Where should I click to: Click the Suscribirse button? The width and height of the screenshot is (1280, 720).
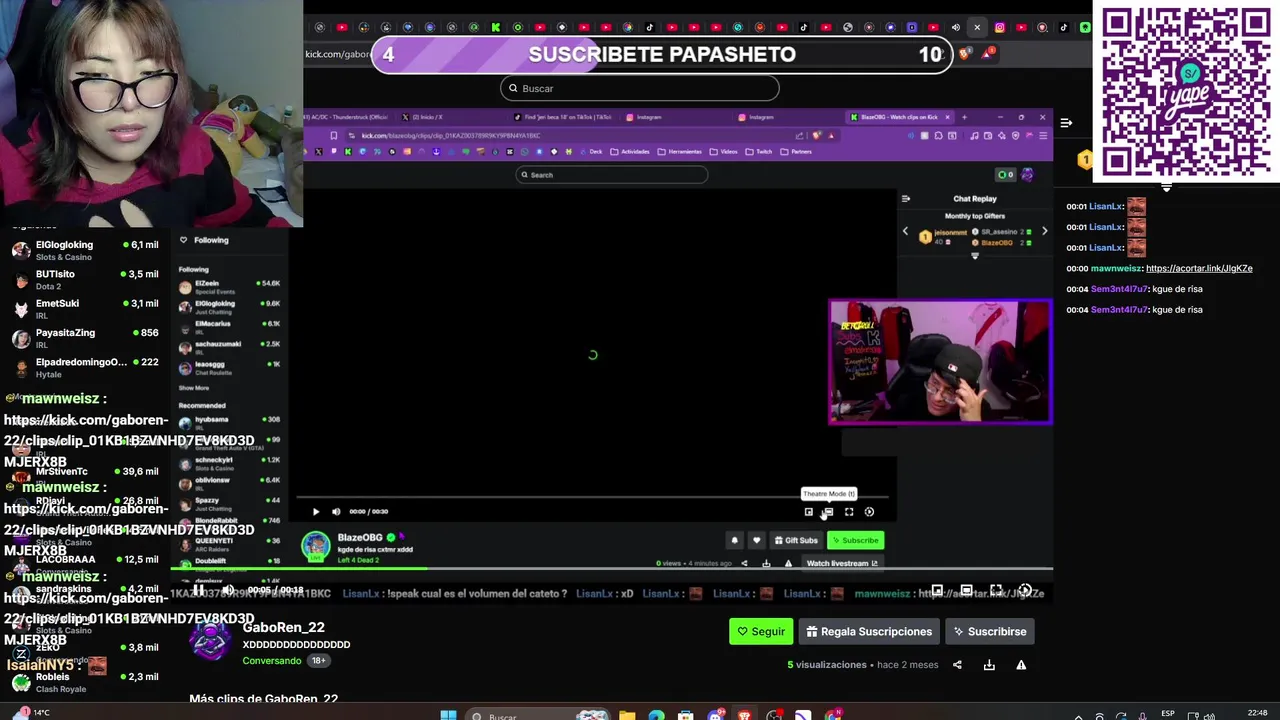[x=990, y=631]
